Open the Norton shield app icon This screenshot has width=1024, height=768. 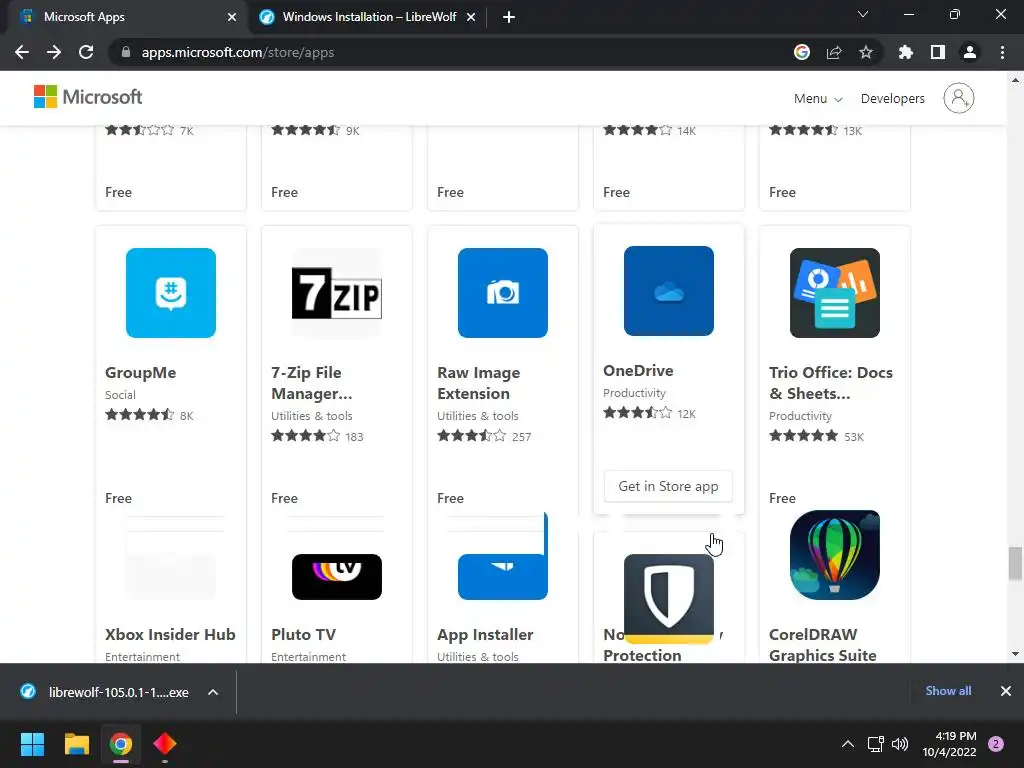(668, 598)
